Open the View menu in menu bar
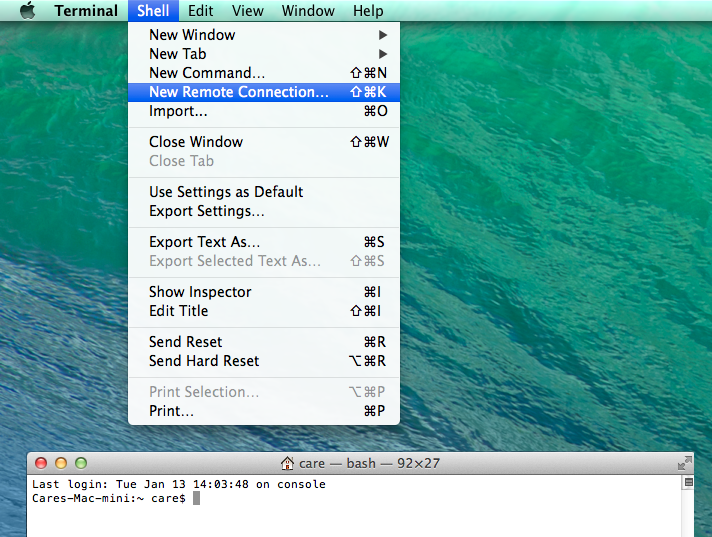This screenshot has height=537, width=712. 247,11
